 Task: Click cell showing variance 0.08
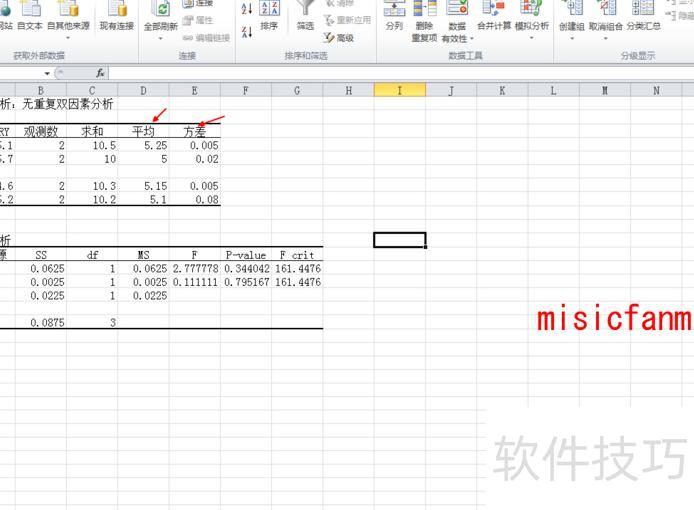(x=195, y=200)
